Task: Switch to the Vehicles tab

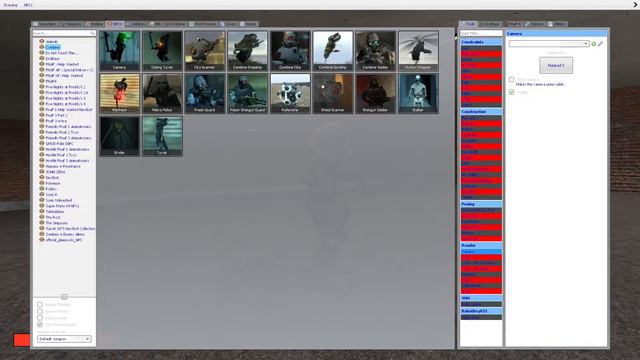Action: point(136,24)
